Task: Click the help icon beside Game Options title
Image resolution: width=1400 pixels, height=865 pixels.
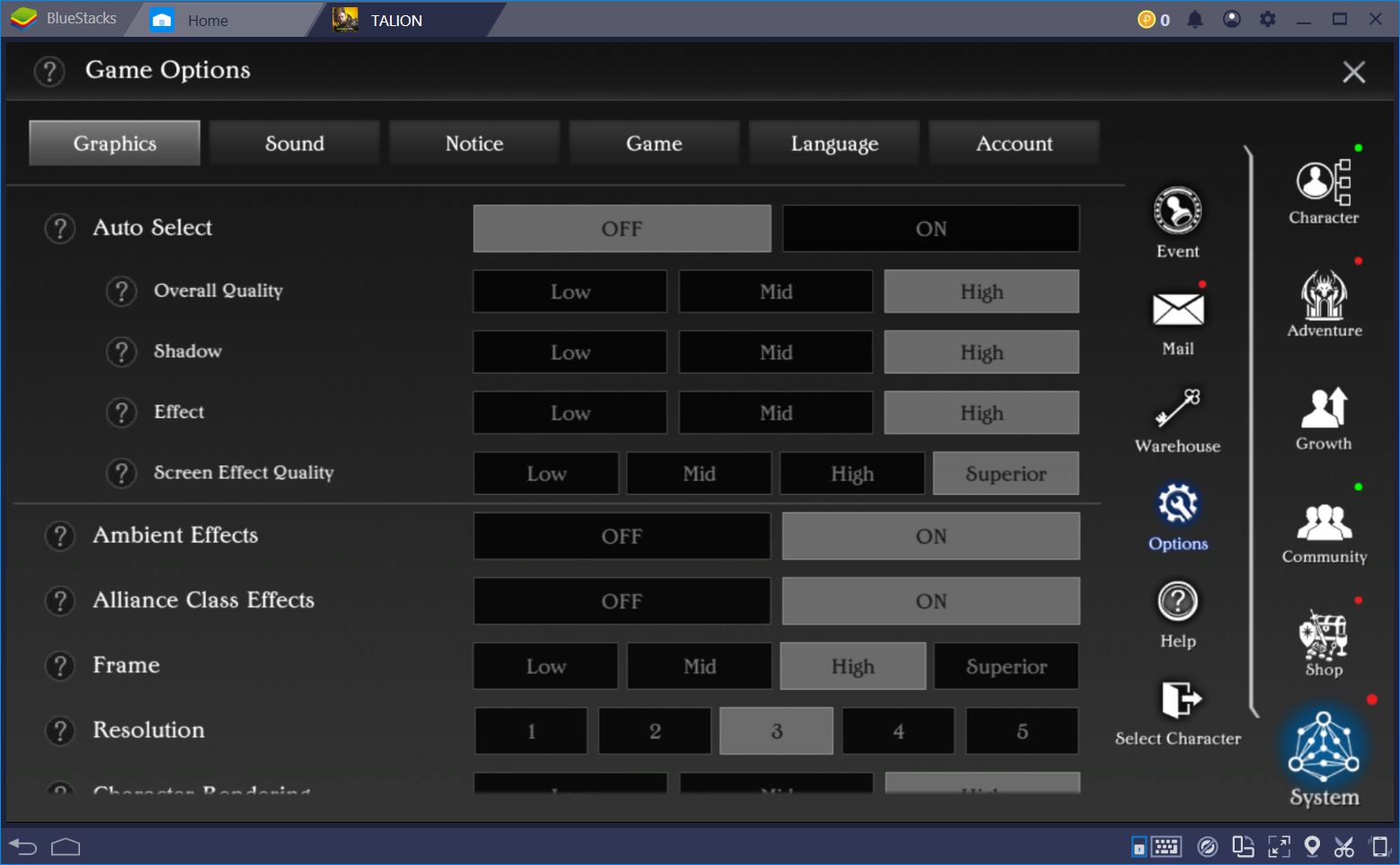Action: click(x=49, y=71)
